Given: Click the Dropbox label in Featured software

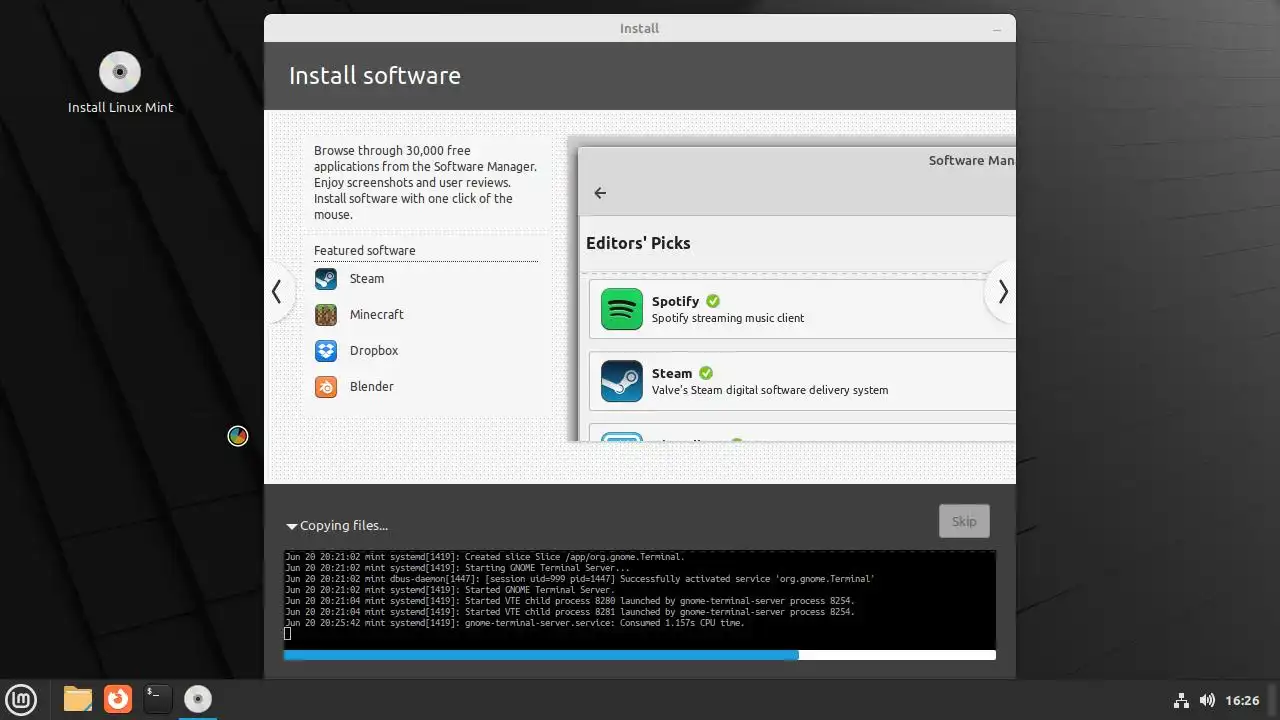Looking at the screenshot, I should click(x=374, y=351).
